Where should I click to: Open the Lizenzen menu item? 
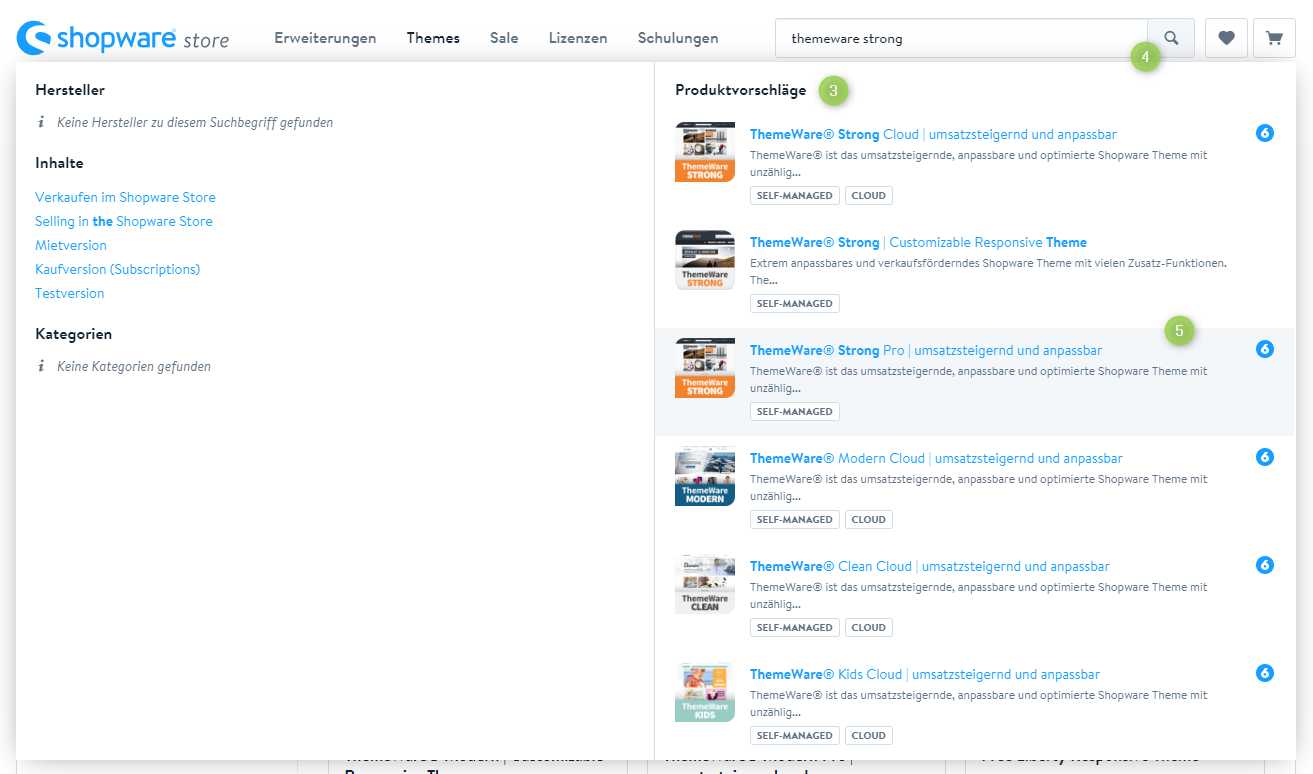pyautogui.click(x=578, y=38)
